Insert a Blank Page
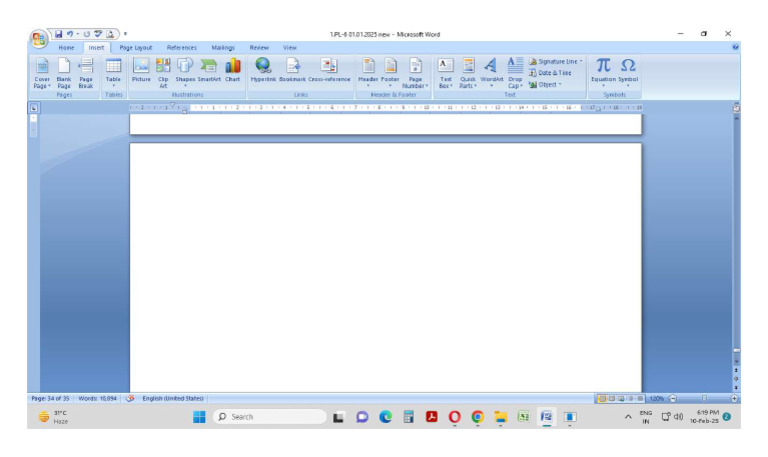This screenshot has width=768, height=457. 64,73
